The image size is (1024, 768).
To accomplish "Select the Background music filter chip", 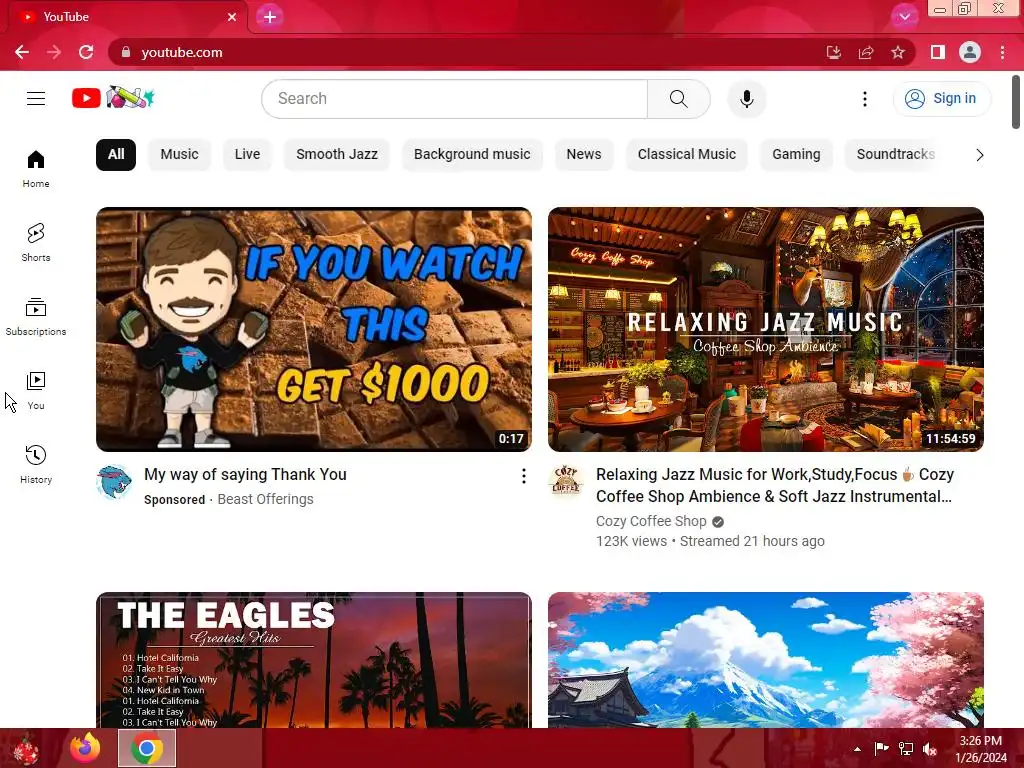I will pyautogui.click(x=472, y=155).
